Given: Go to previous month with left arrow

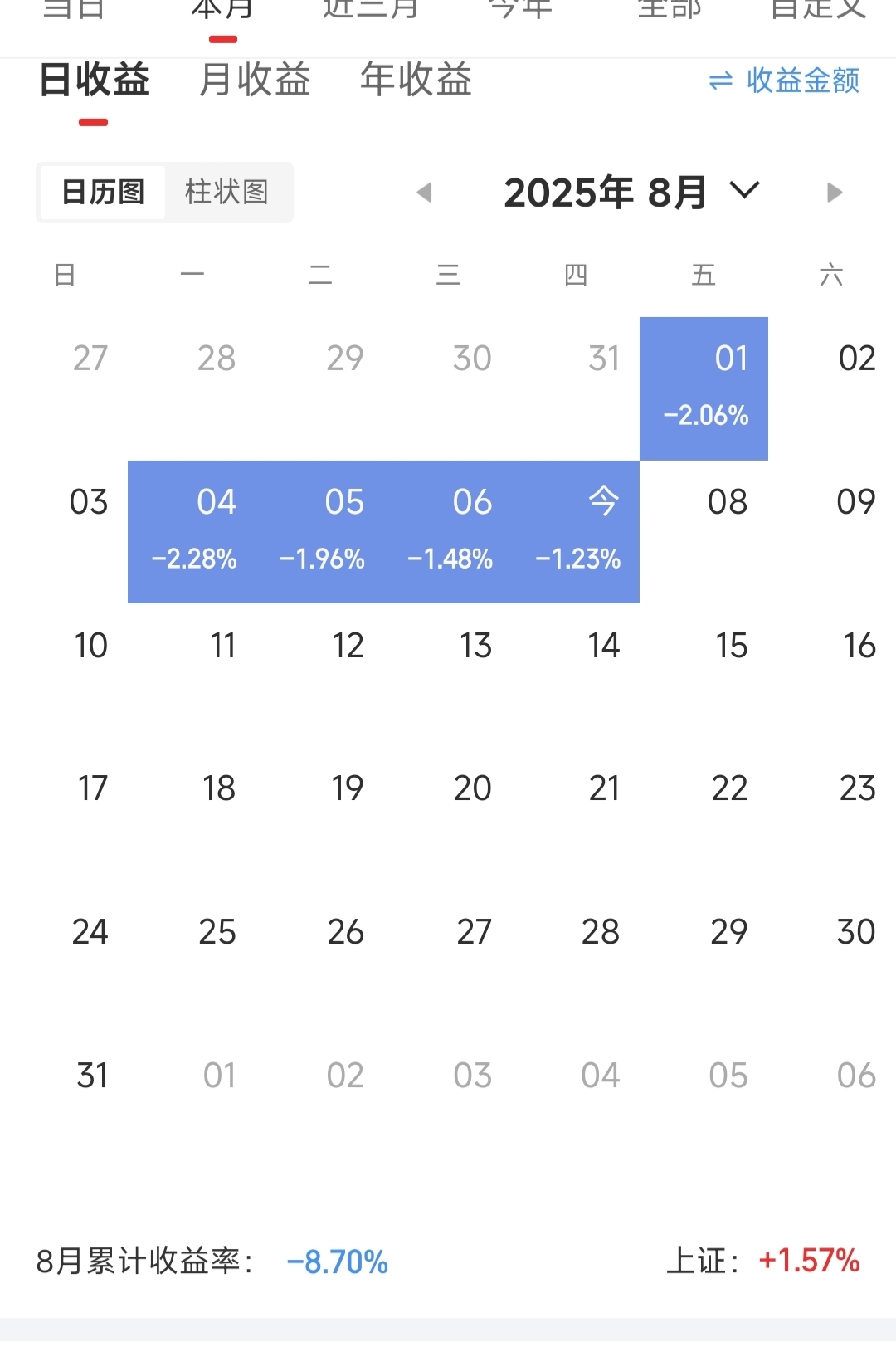Looking at the screenshot, I should (x=425, y=193).
